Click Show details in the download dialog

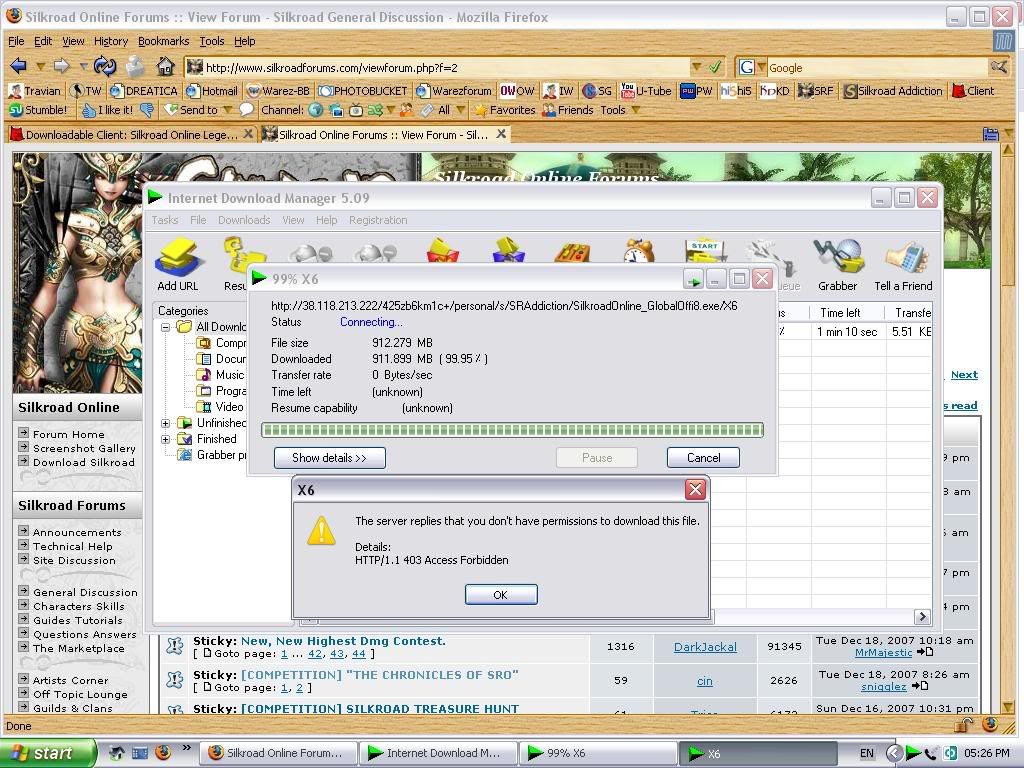329,458
